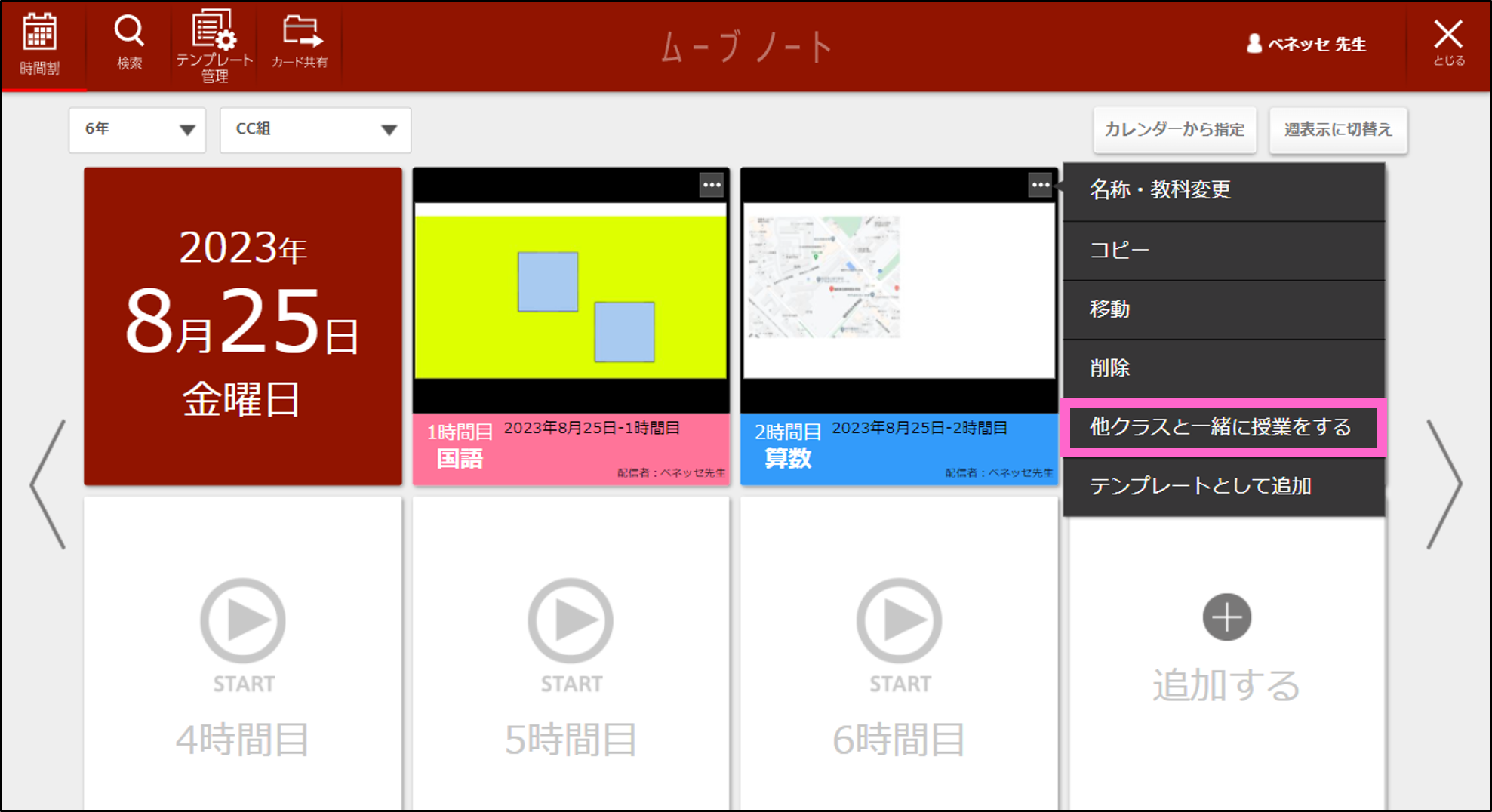Click the left arrow to view previous day
Screen dimensions: 1492x812
point(48,483)
